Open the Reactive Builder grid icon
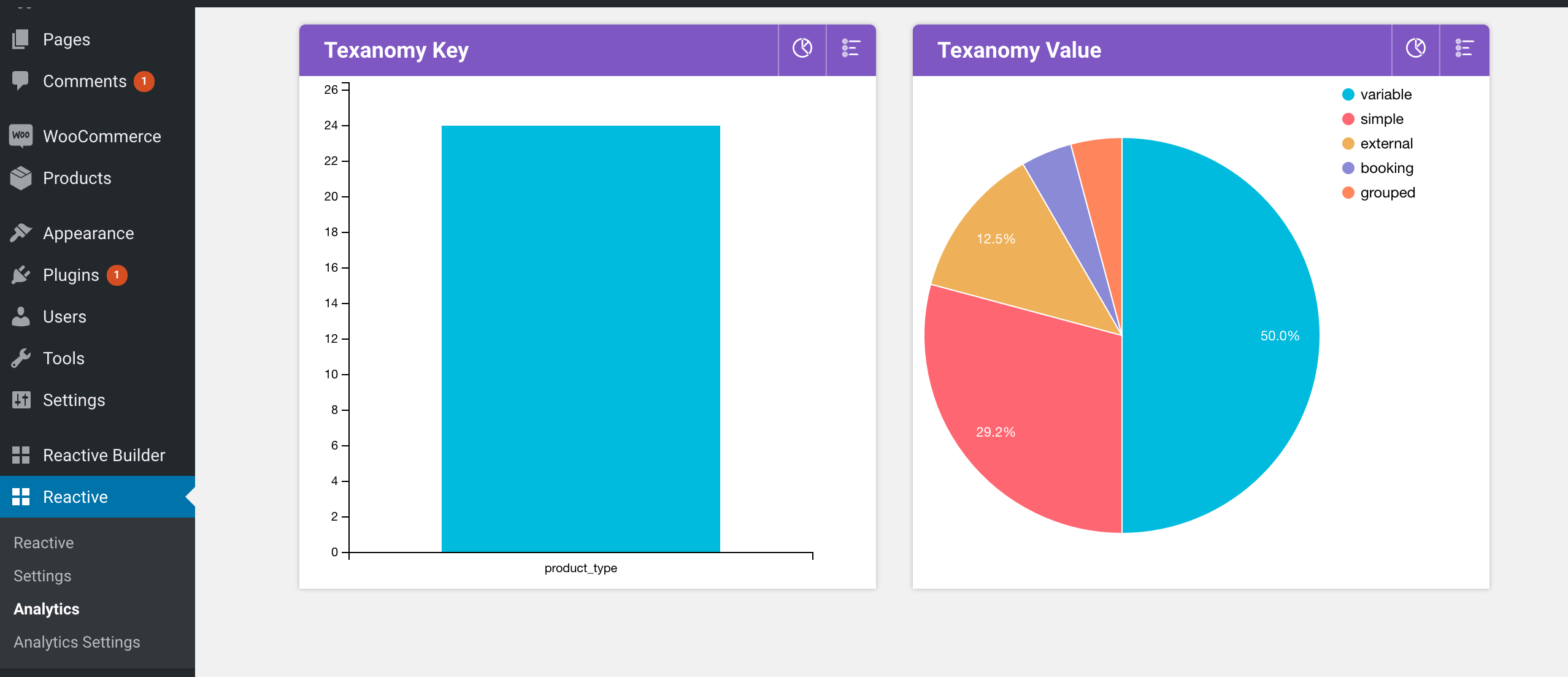This screenshot has height=677, width=1568. pyautogui.click(x=21, y=455)
